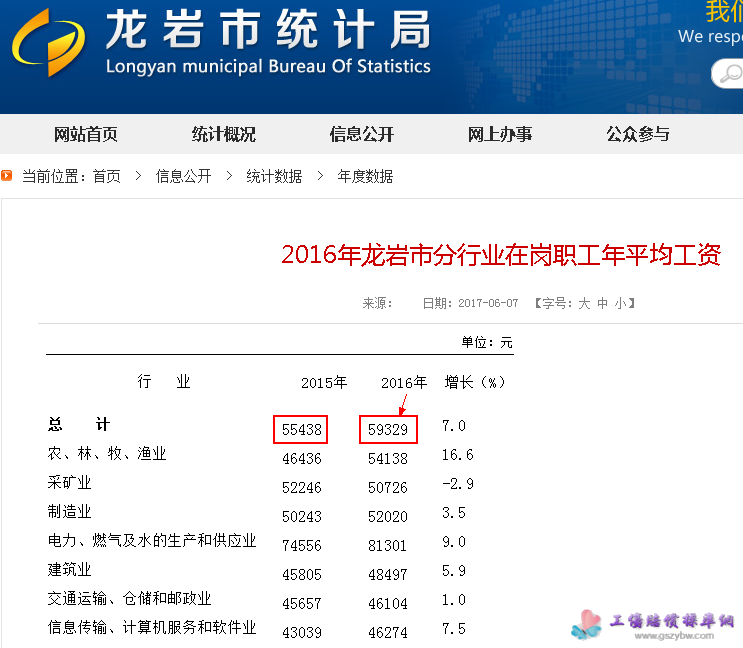Screen dimensions: 743x648
Task: Click the 2016 total value 59329
Action: [388, 430]
